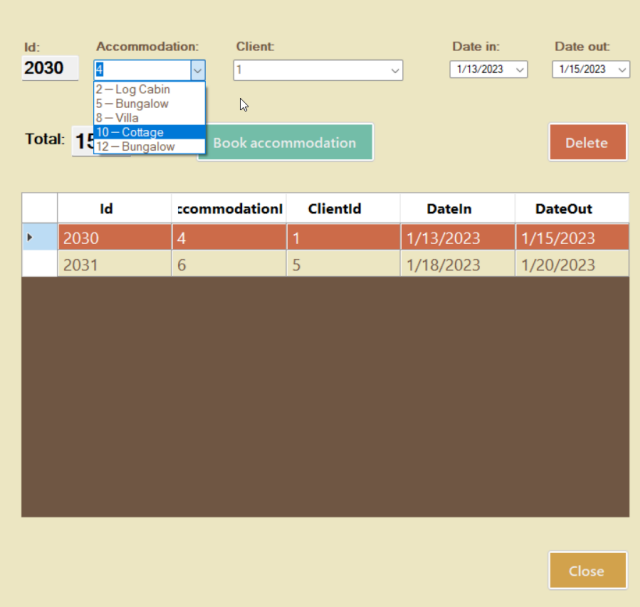Select row header of booking 2031

[40, 264]
